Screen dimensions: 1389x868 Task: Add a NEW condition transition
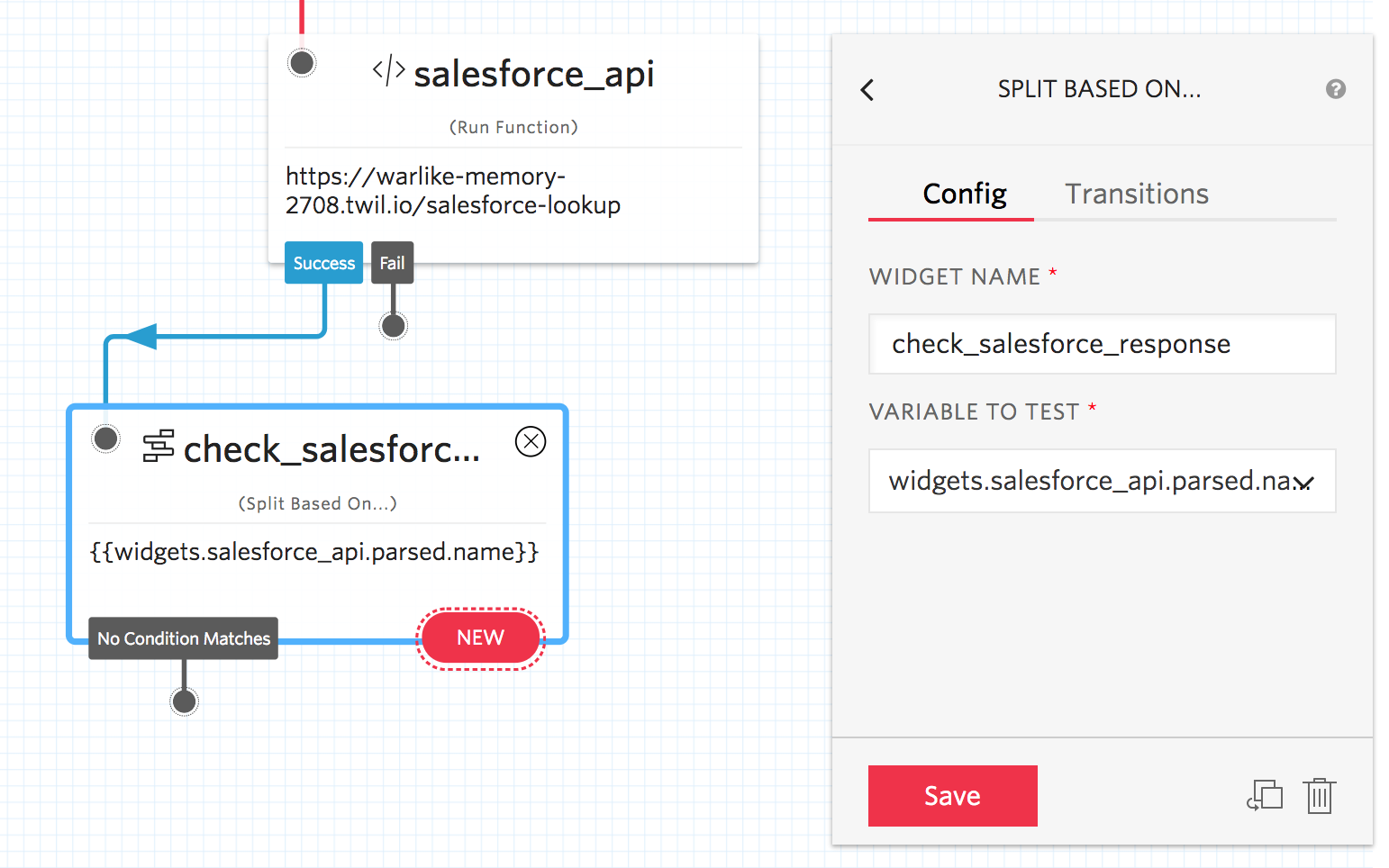[480, 637]
